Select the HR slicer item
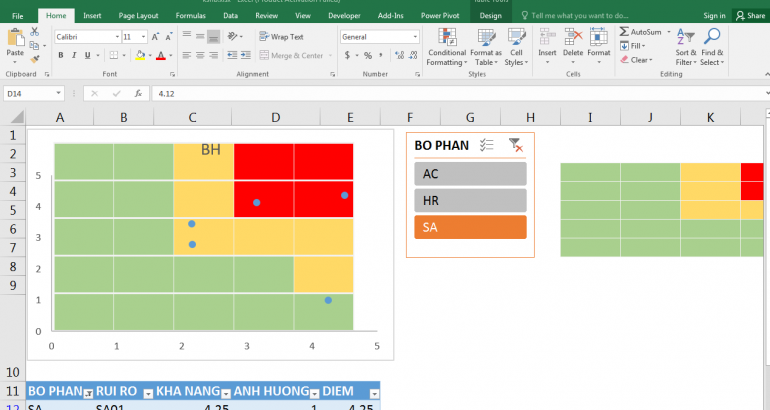The image size is (770, 410). pos(470,200)
